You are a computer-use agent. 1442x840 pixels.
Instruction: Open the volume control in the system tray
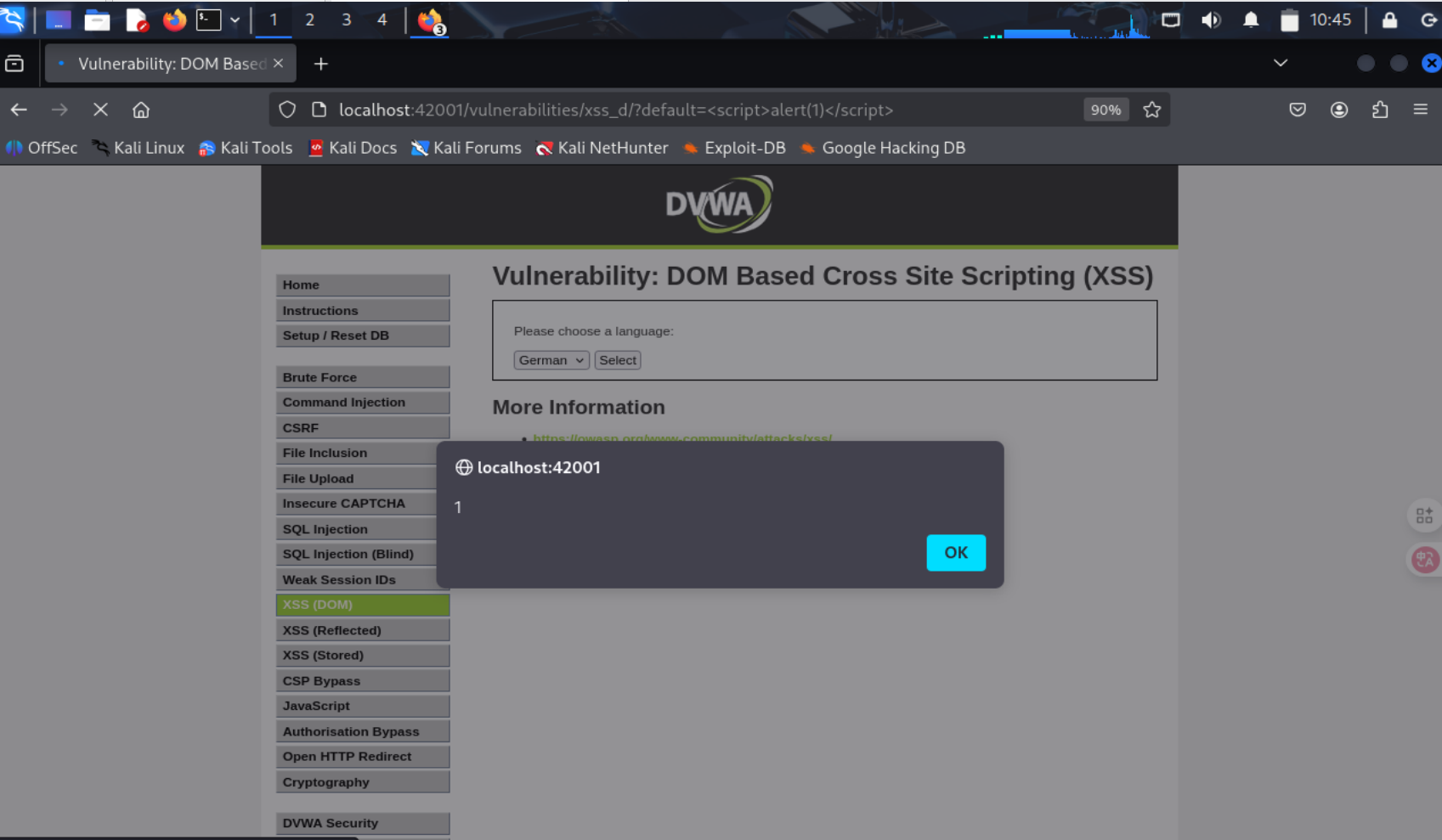1211,20
